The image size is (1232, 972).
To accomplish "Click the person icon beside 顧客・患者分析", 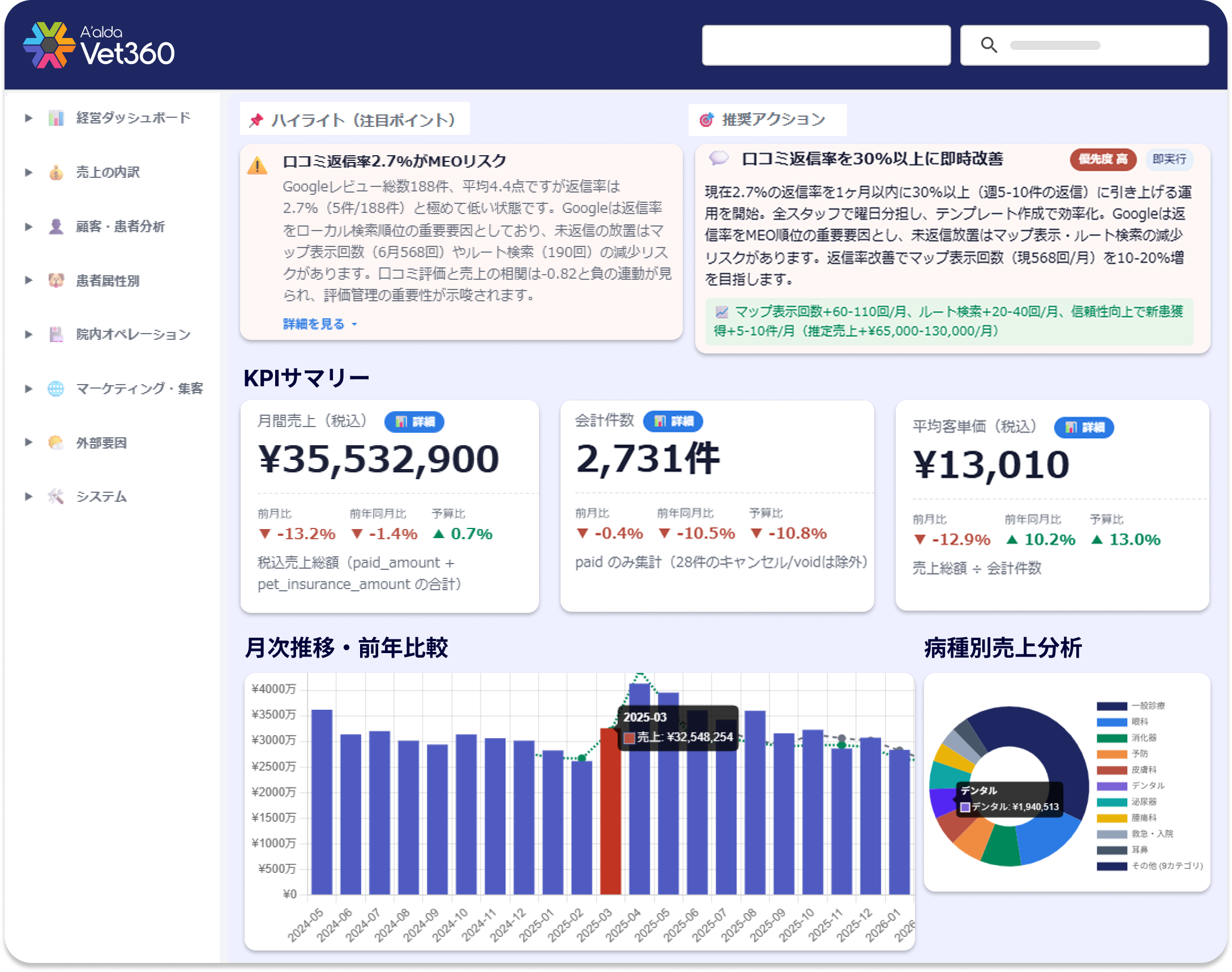I will point(55,227).
